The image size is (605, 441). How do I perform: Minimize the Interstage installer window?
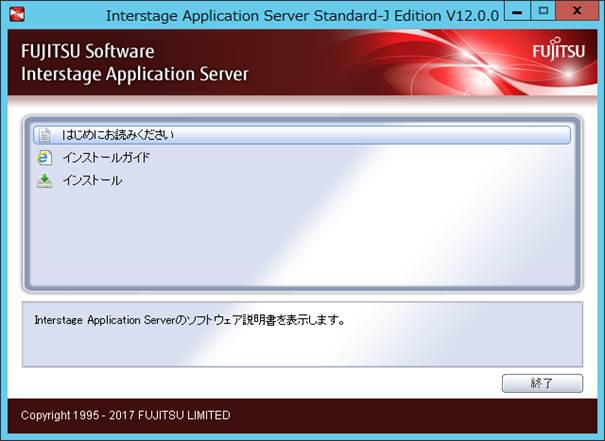517,11
